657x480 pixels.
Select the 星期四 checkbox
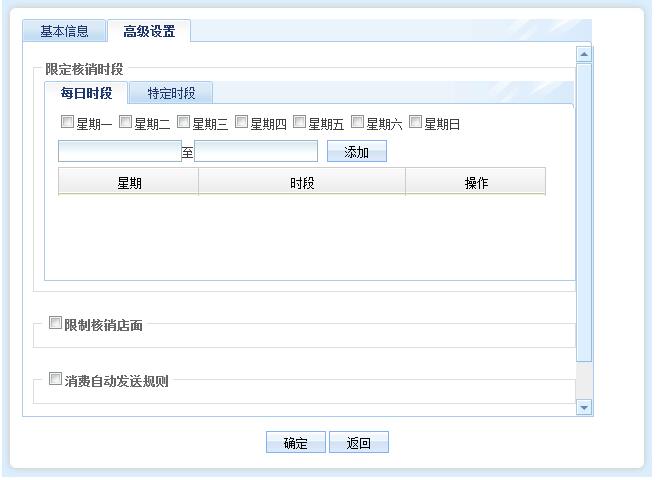tap(241, 123)
